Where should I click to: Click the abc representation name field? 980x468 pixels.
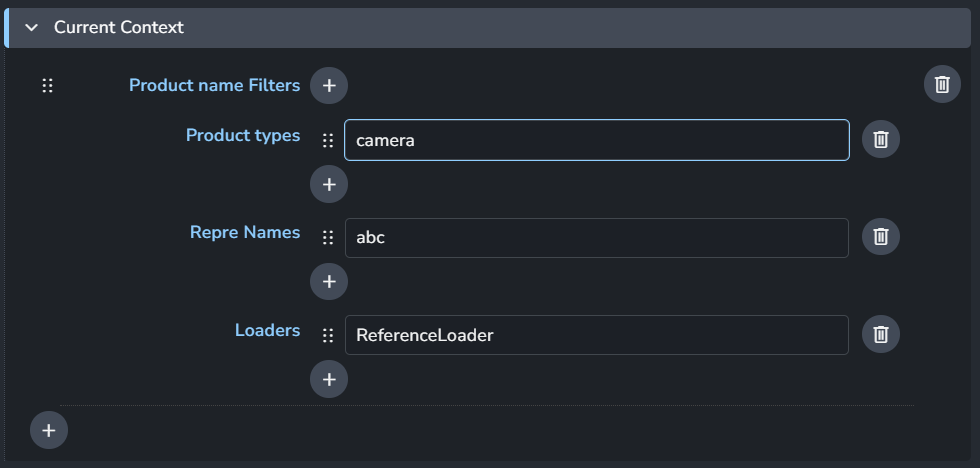pyautogui.click(x=596, y=238)
